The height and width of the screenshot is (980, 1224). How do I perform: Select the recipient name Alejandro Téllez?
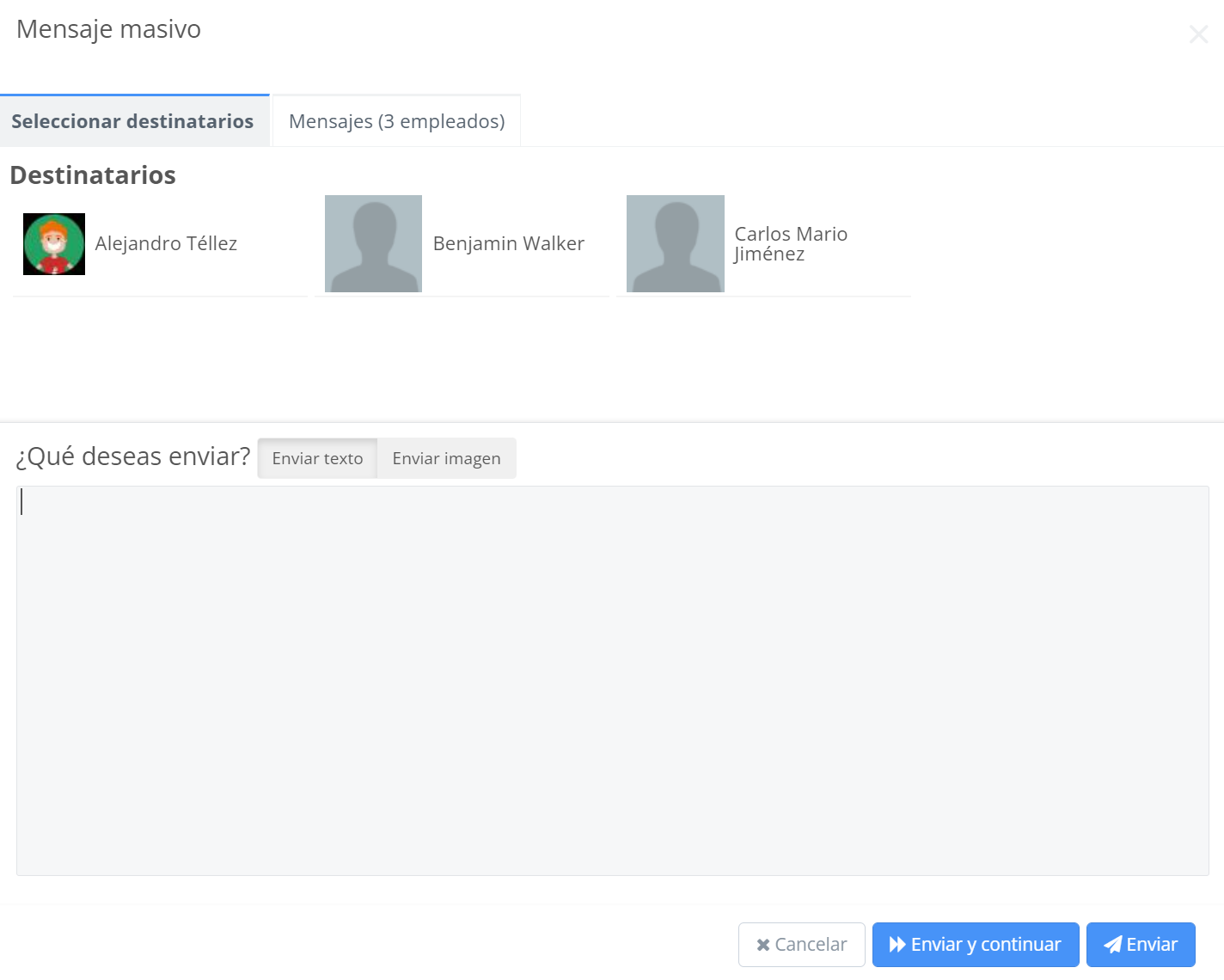[x=166, y=244]
